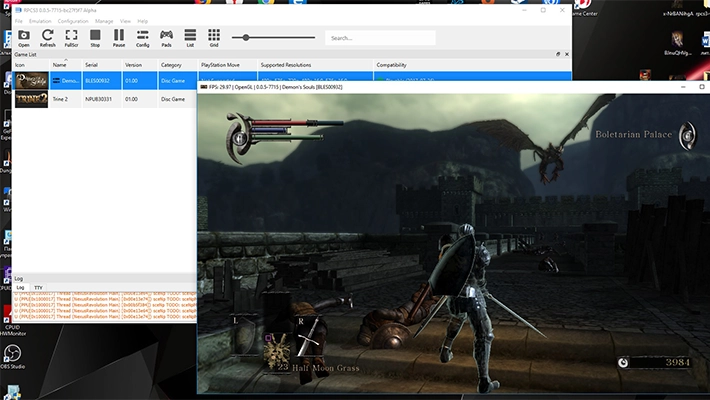Open the View menu
This screenshot has width=710, height=400.
125,21
